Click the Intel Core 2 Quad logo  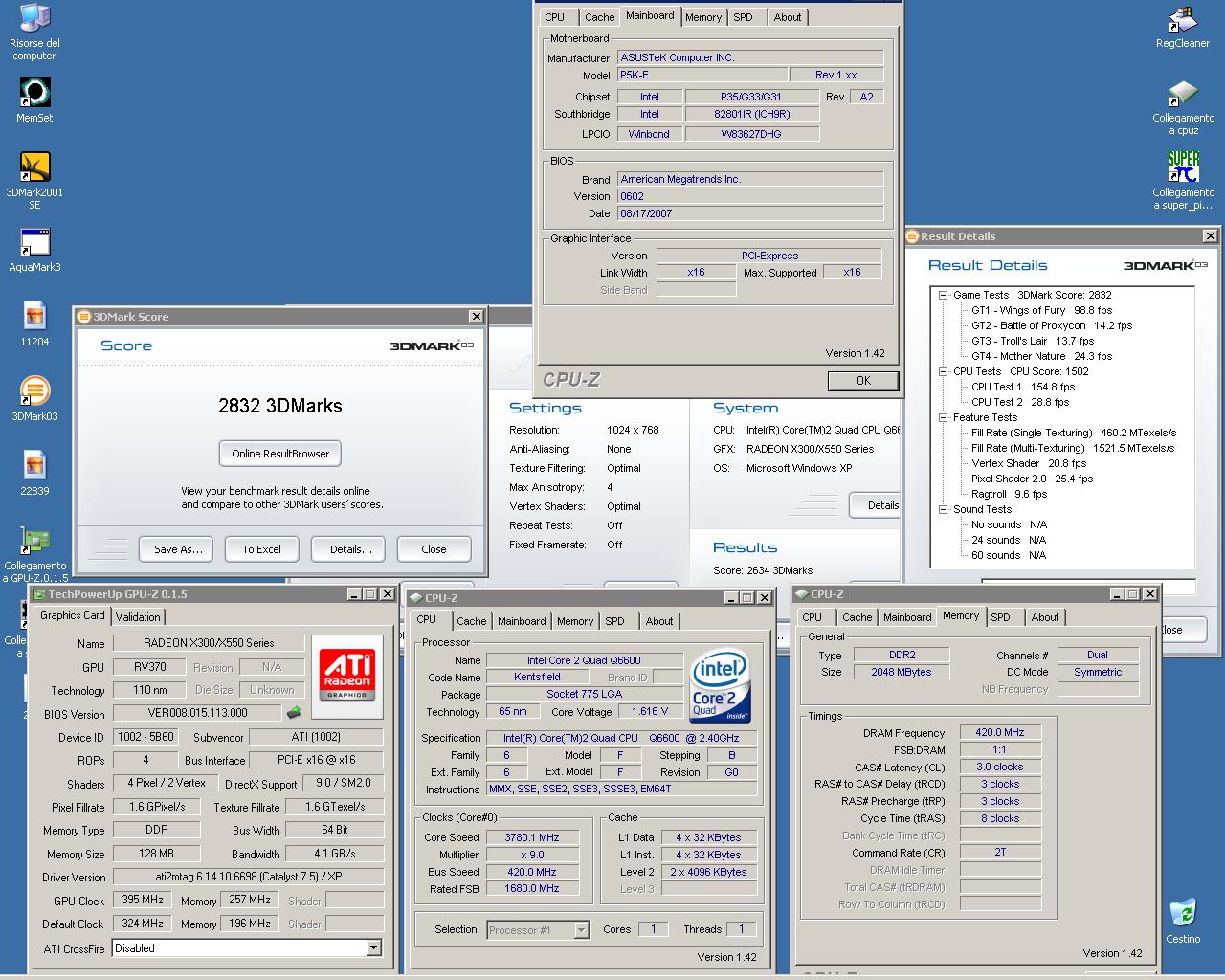pyautogui.click(x=720, y=686)
